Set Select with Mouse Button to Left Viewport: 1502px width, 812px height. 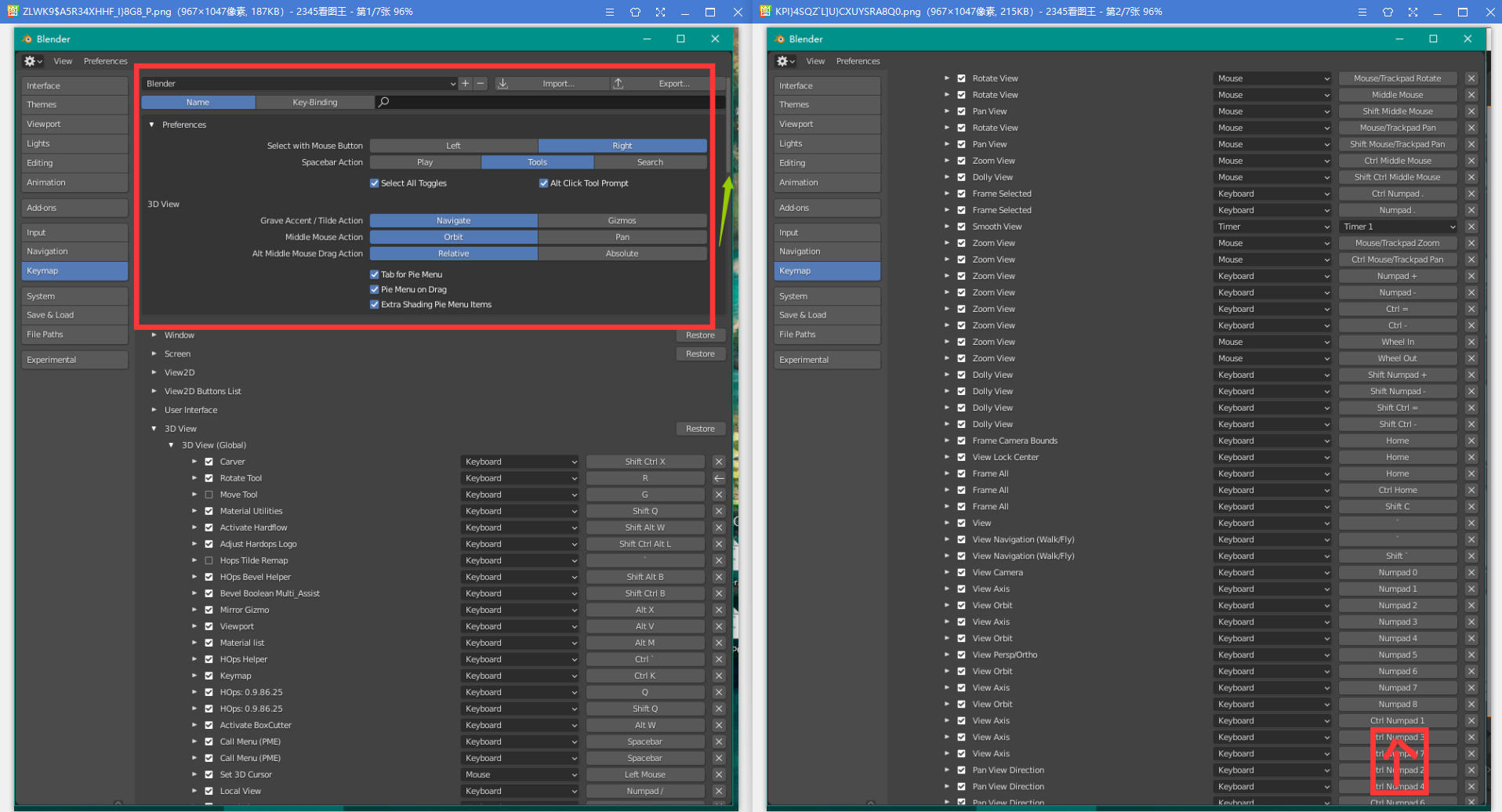(x=454, y=146)
